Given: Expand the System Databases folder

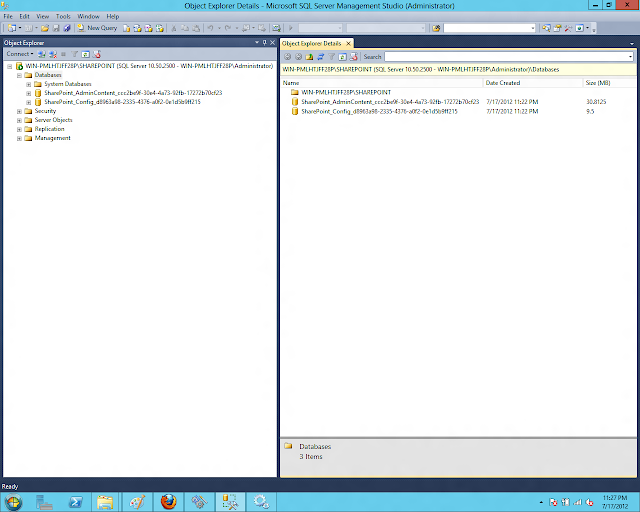Looking at the screenshot, I should coord(29,84).
